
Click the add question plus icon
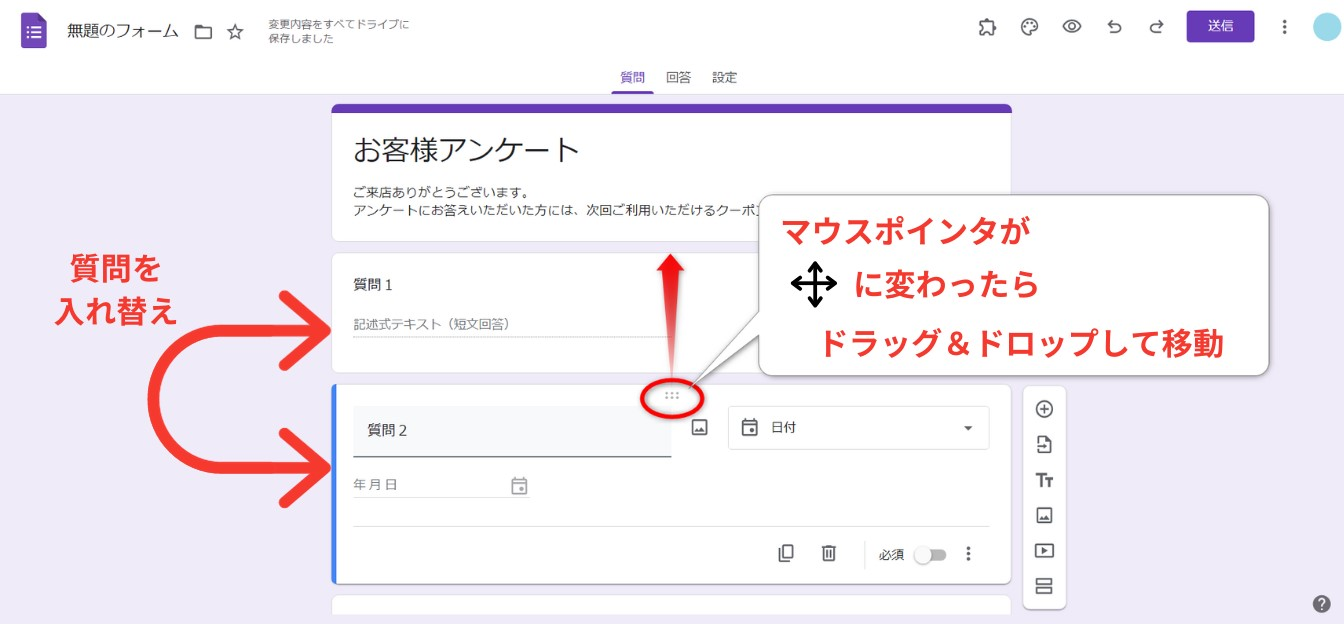tap(1044, 409)
